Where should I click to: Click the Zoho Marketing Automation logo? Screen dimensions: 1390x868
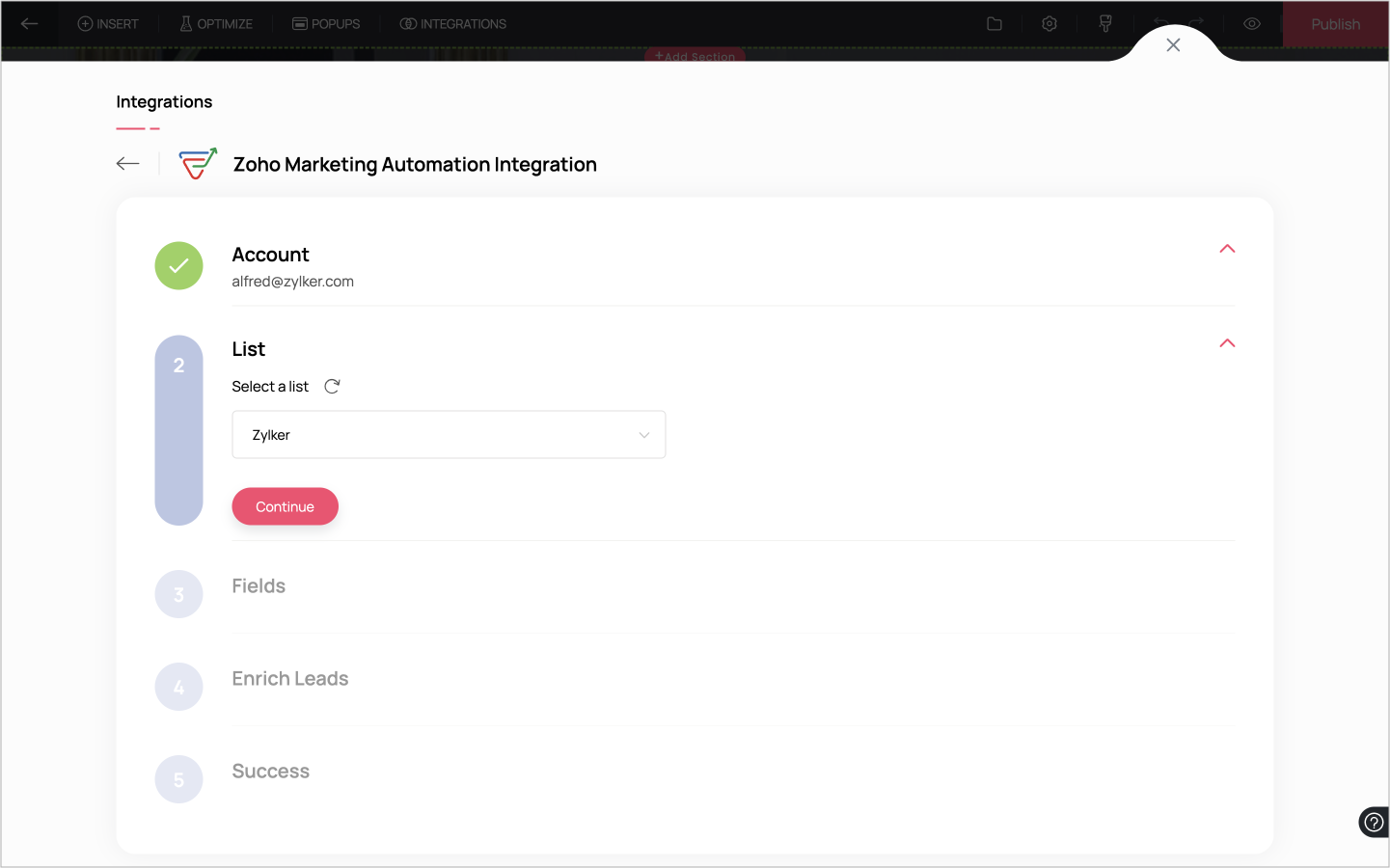pyautogui.click(x=199, y=164)
